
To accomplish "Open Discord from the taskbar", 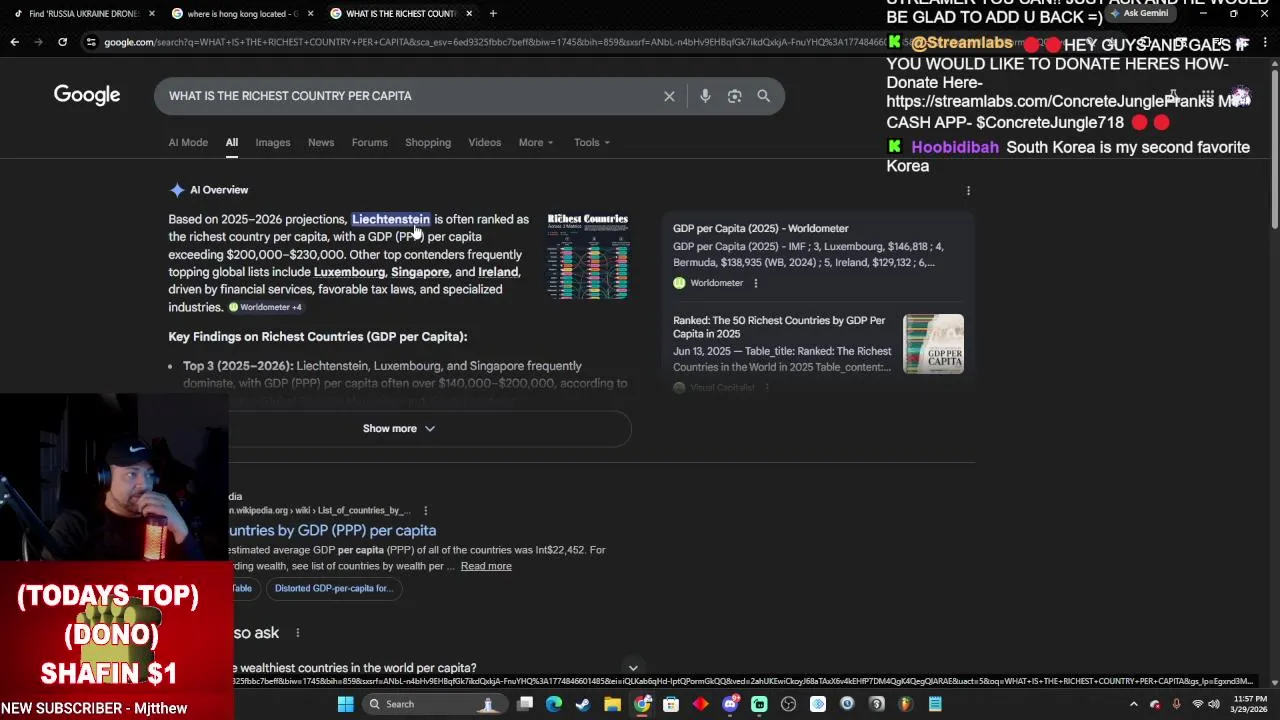I will (730, 704).
